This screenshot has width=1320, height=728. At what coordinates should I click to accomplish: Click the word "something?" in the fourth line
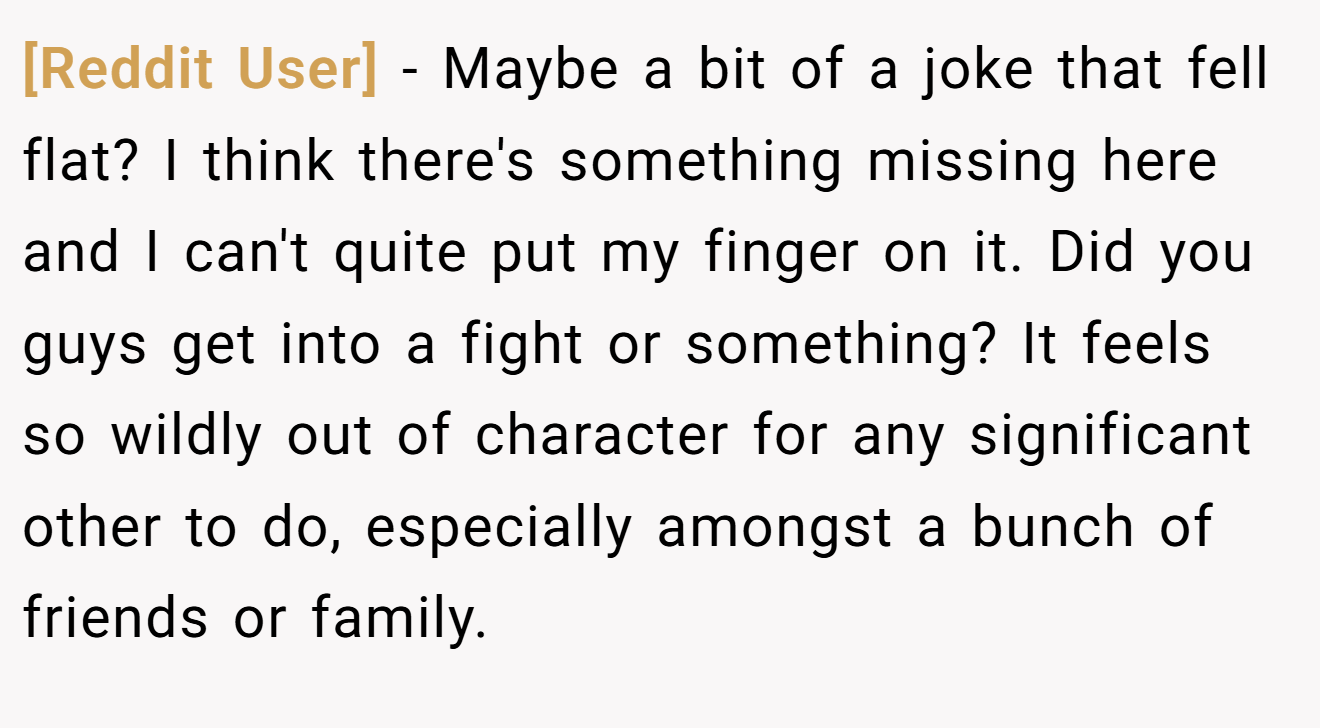841,344
